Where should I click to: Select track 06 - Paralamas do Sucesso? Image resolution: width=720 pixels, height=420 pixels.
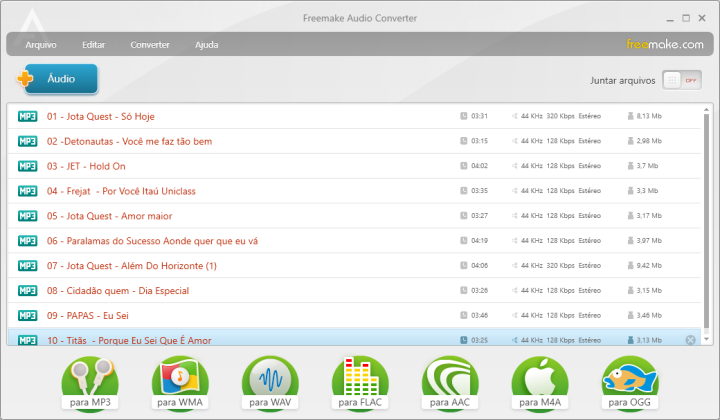click(x=354, y=241)
